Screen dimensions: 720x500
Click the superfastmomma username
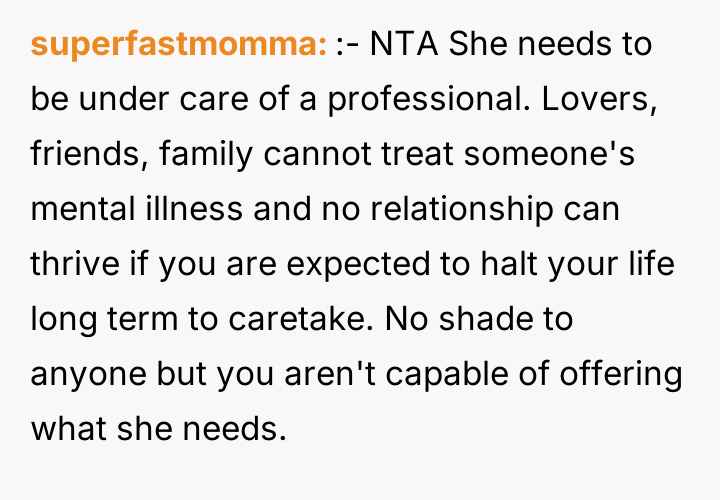click(179, 46)
